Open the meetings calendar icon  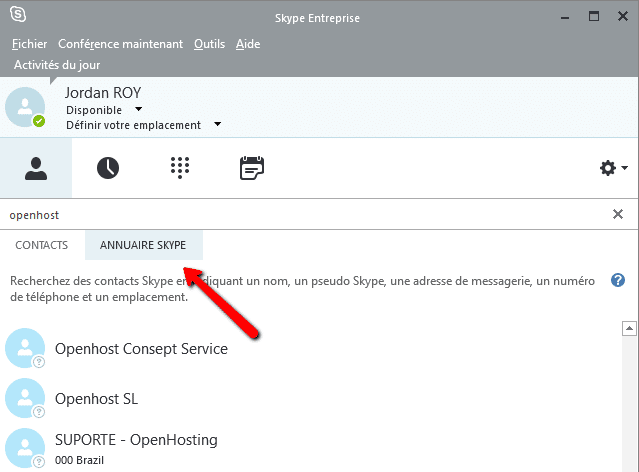252,168
